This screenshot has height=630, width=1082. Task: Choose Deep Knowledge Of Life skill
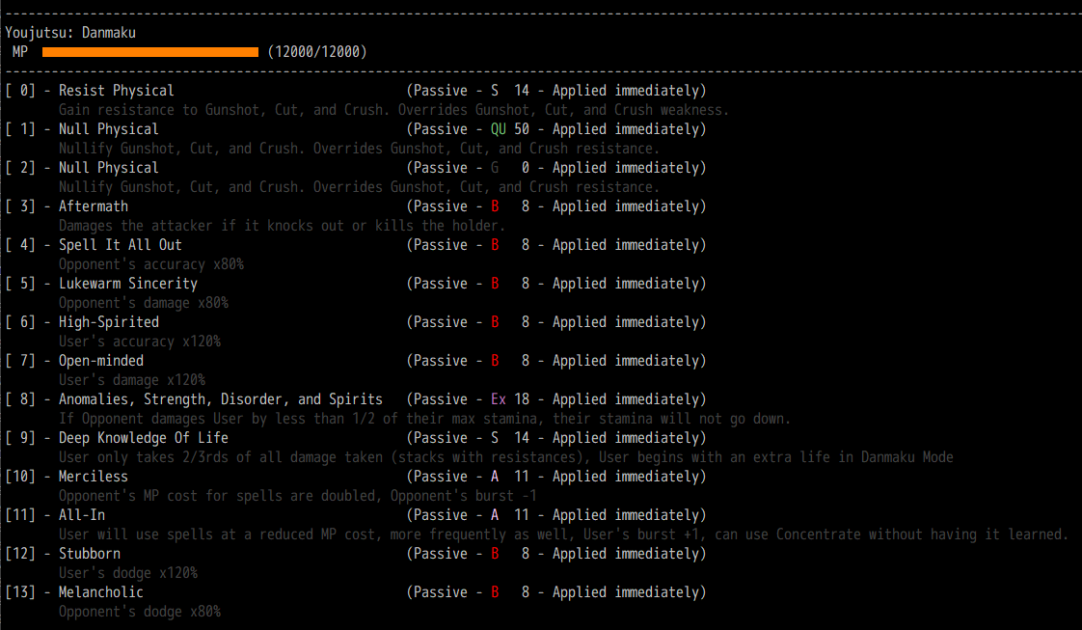[356, 438]
